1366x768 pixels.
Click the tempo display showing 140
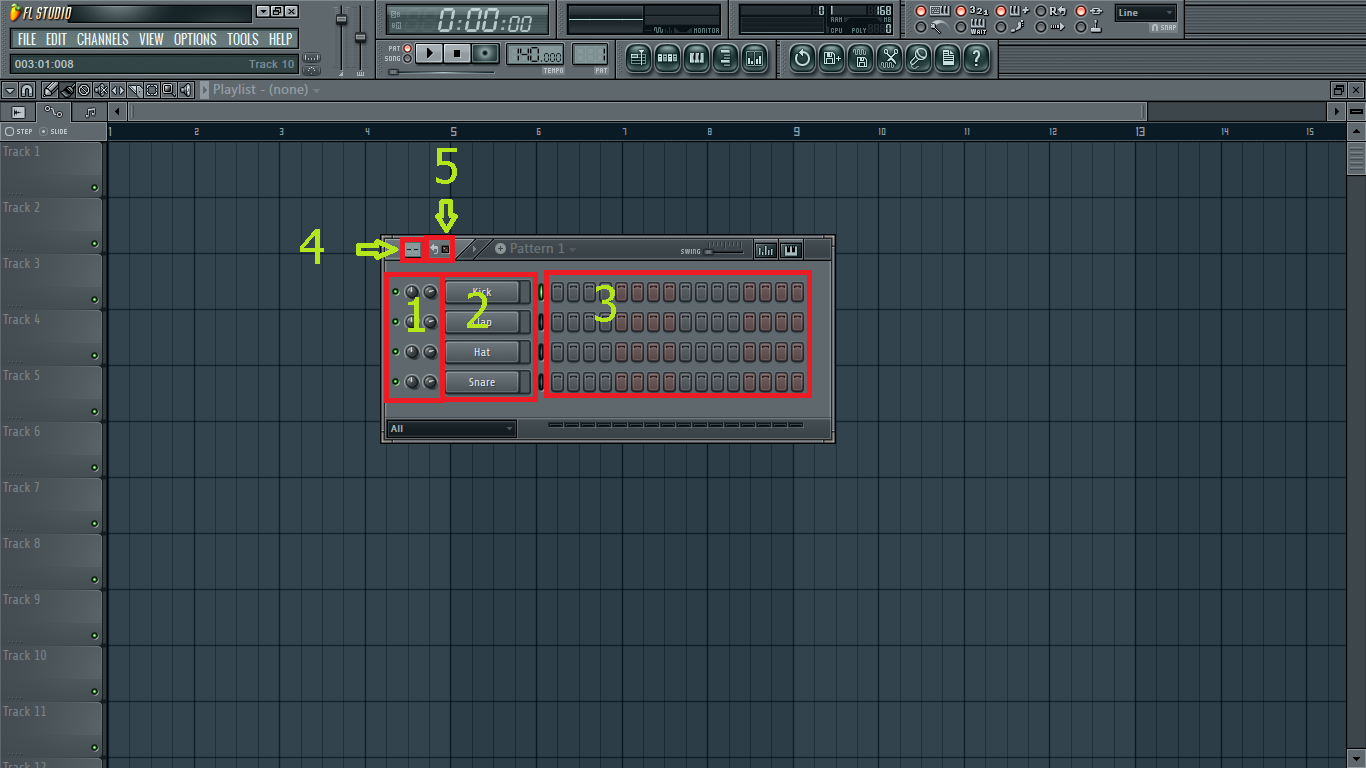tap(535, 54)
